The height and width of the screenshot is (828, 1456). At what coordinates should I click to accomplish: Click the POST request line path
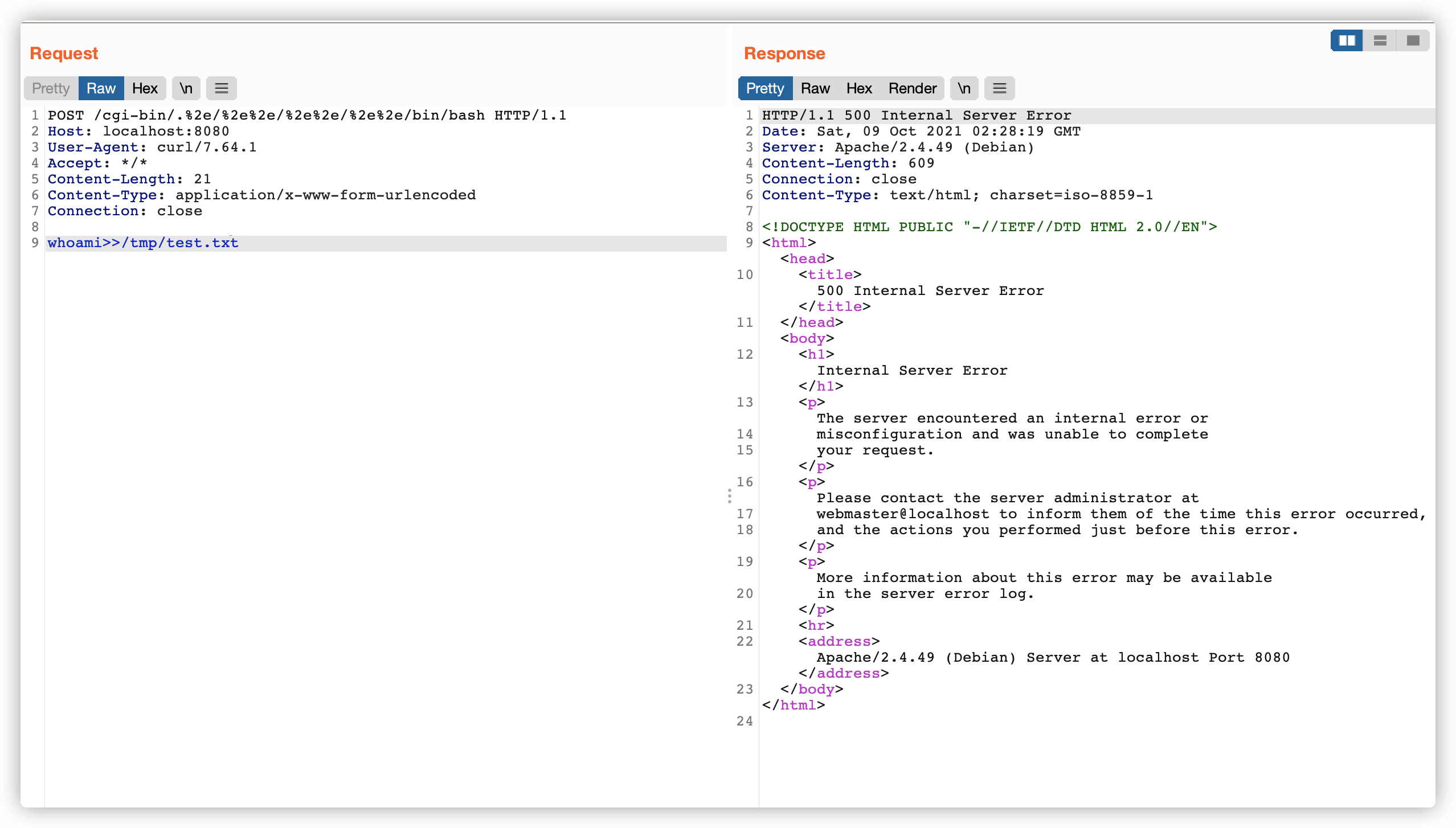click(x=289, y=116)
